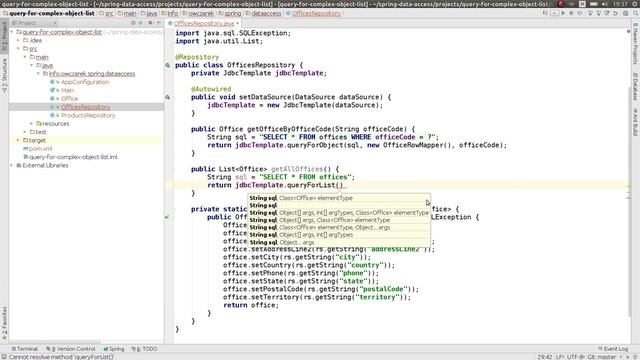Click the Make Project build icon
The height and width of the screenshot is (360, 640).
545,13
